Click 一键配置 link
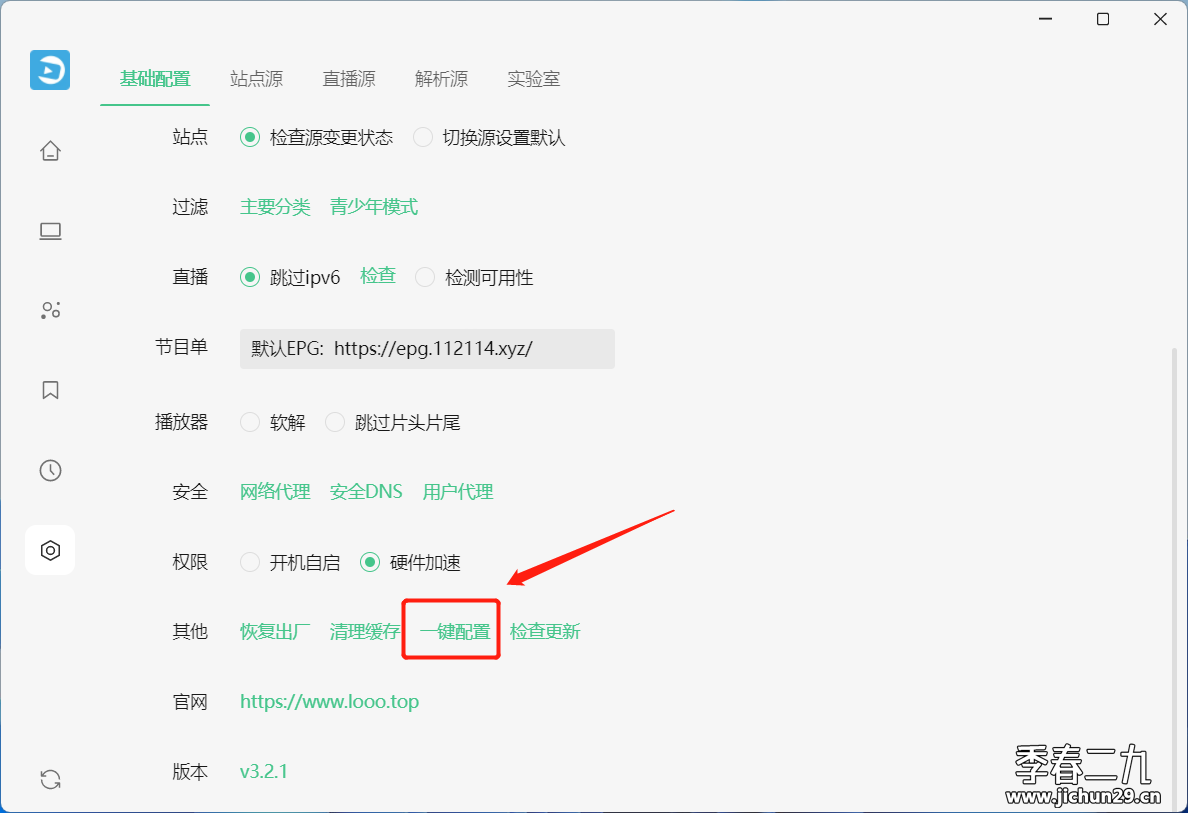The image size is (1188, 813). pos(455,631)
